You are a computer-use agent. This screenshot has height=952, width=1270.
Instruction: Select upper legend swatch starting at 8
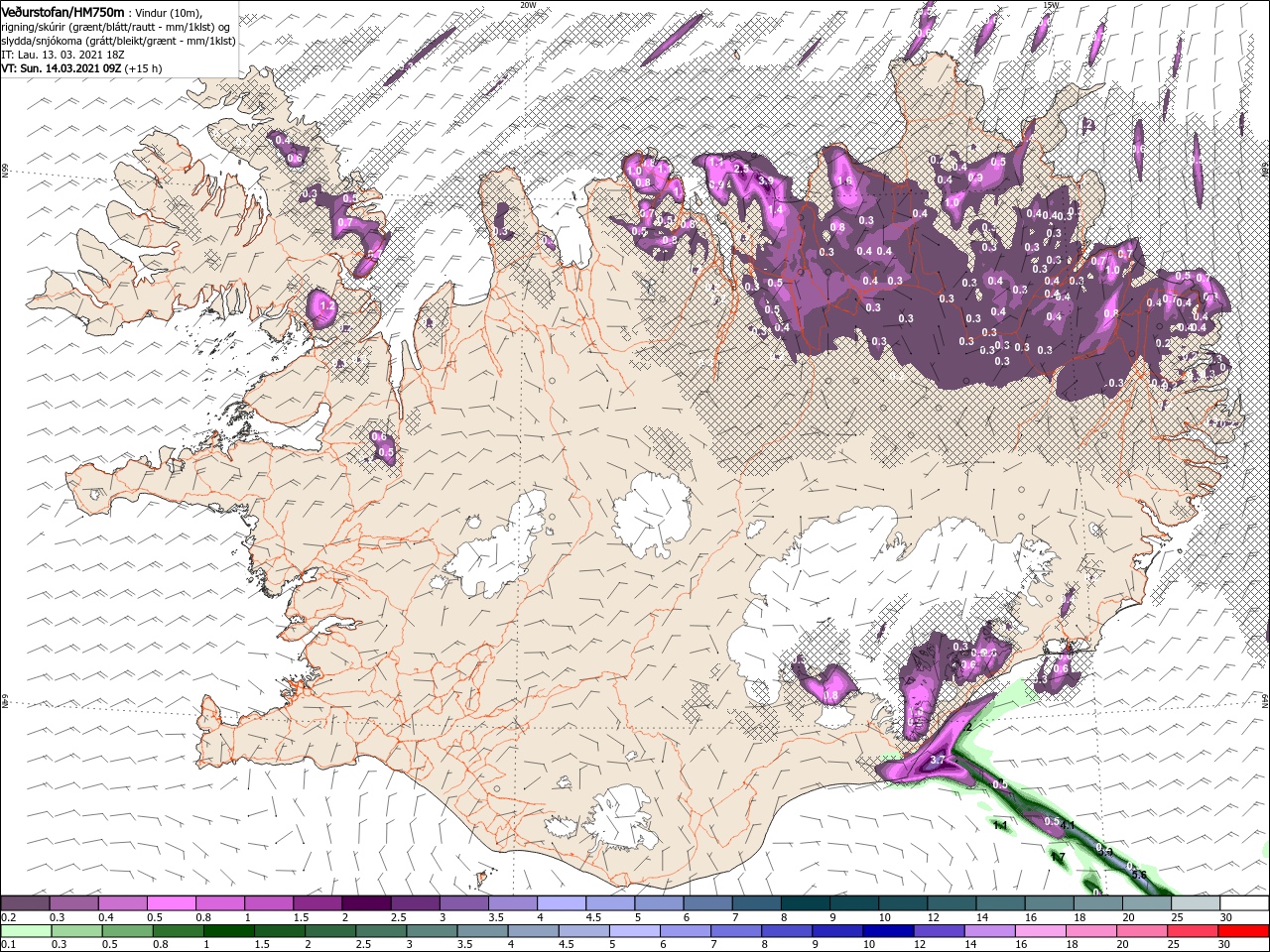[x=805, y=903]
